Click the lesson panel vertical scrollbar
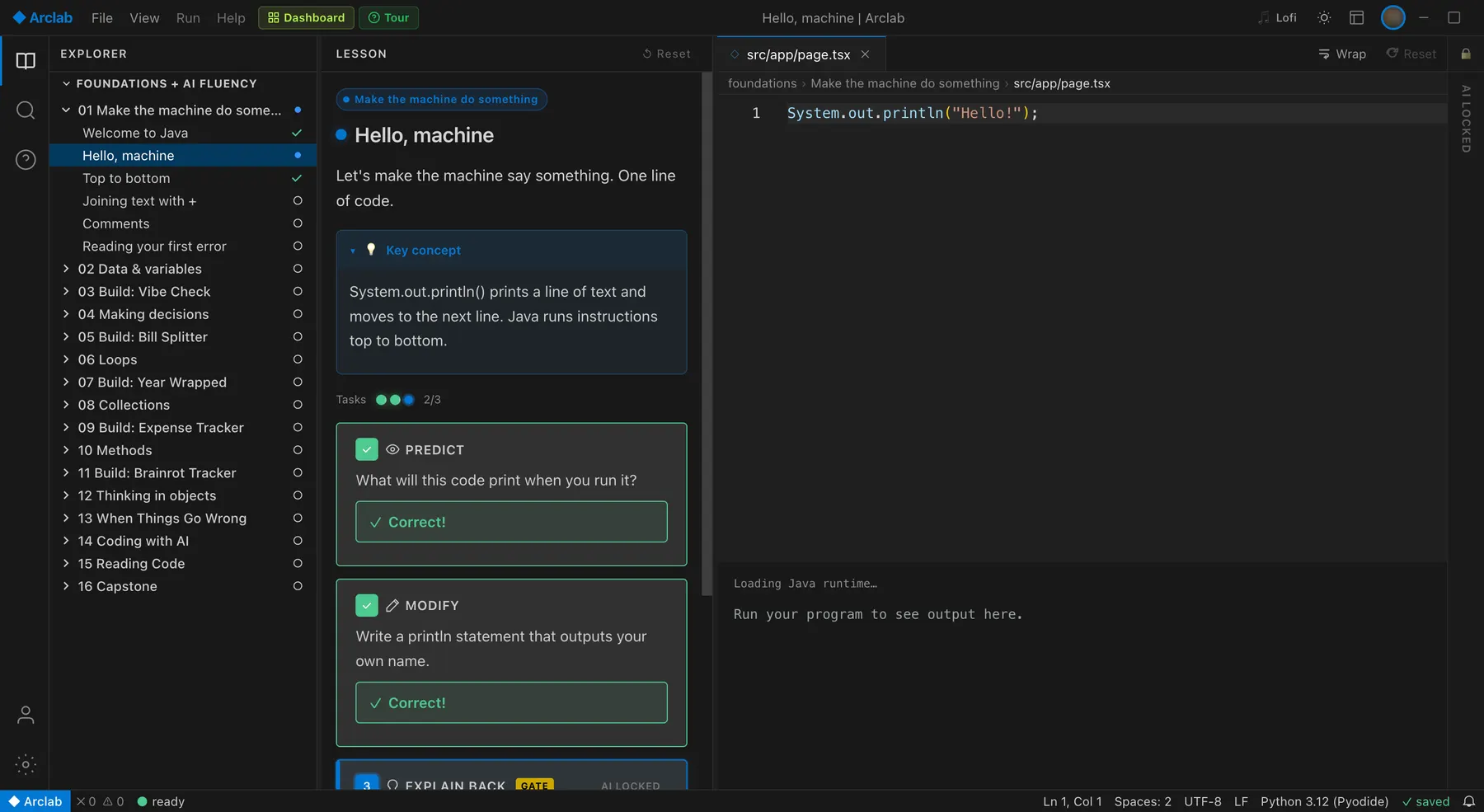The image size is (1484, 812). [x=707, y=334]
